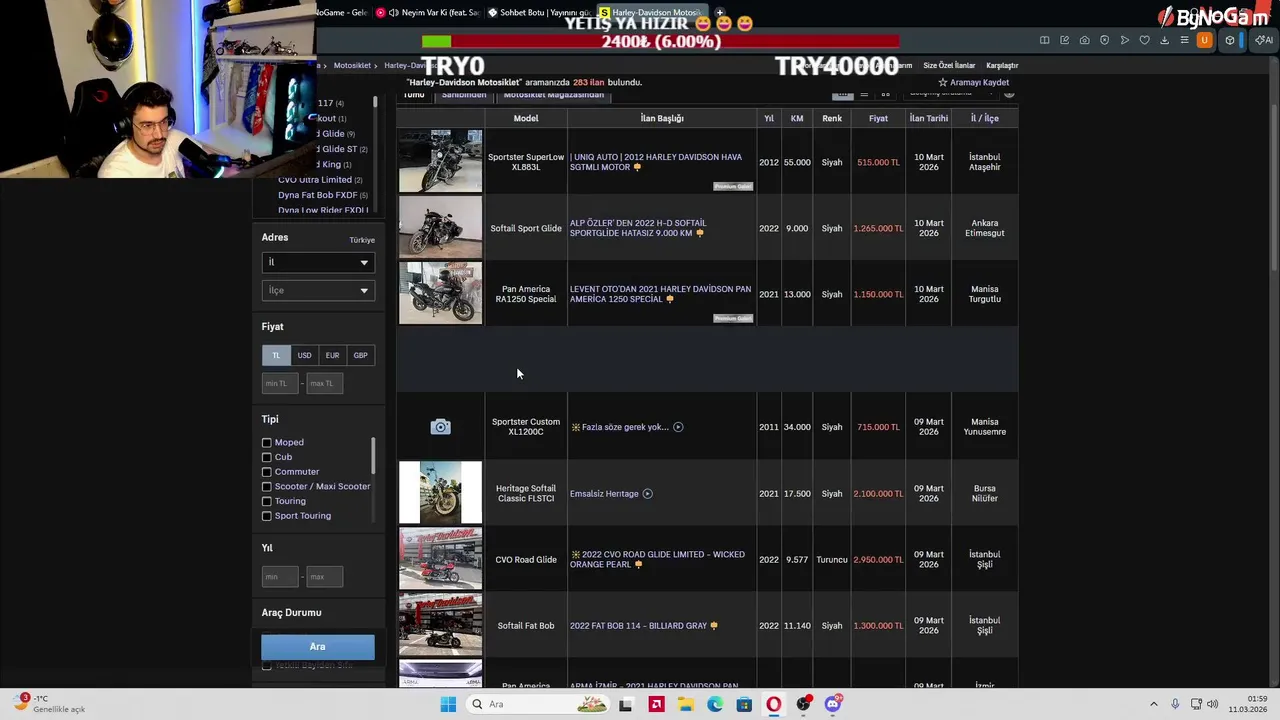
Task: Launch AMD software from the taskbar
Action: [x=656, y=704]
